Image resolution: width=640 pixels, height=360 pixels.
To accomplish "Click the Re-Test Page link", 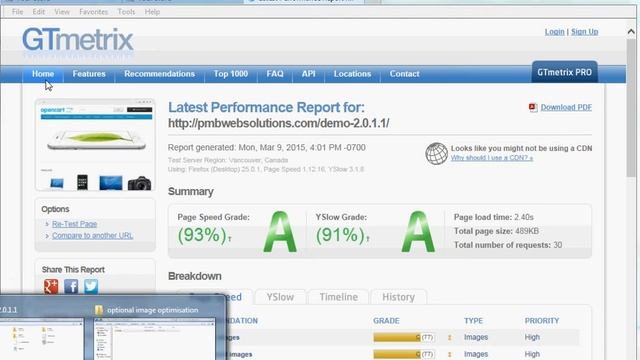I will pyautogui.click(x=74, y=224).
